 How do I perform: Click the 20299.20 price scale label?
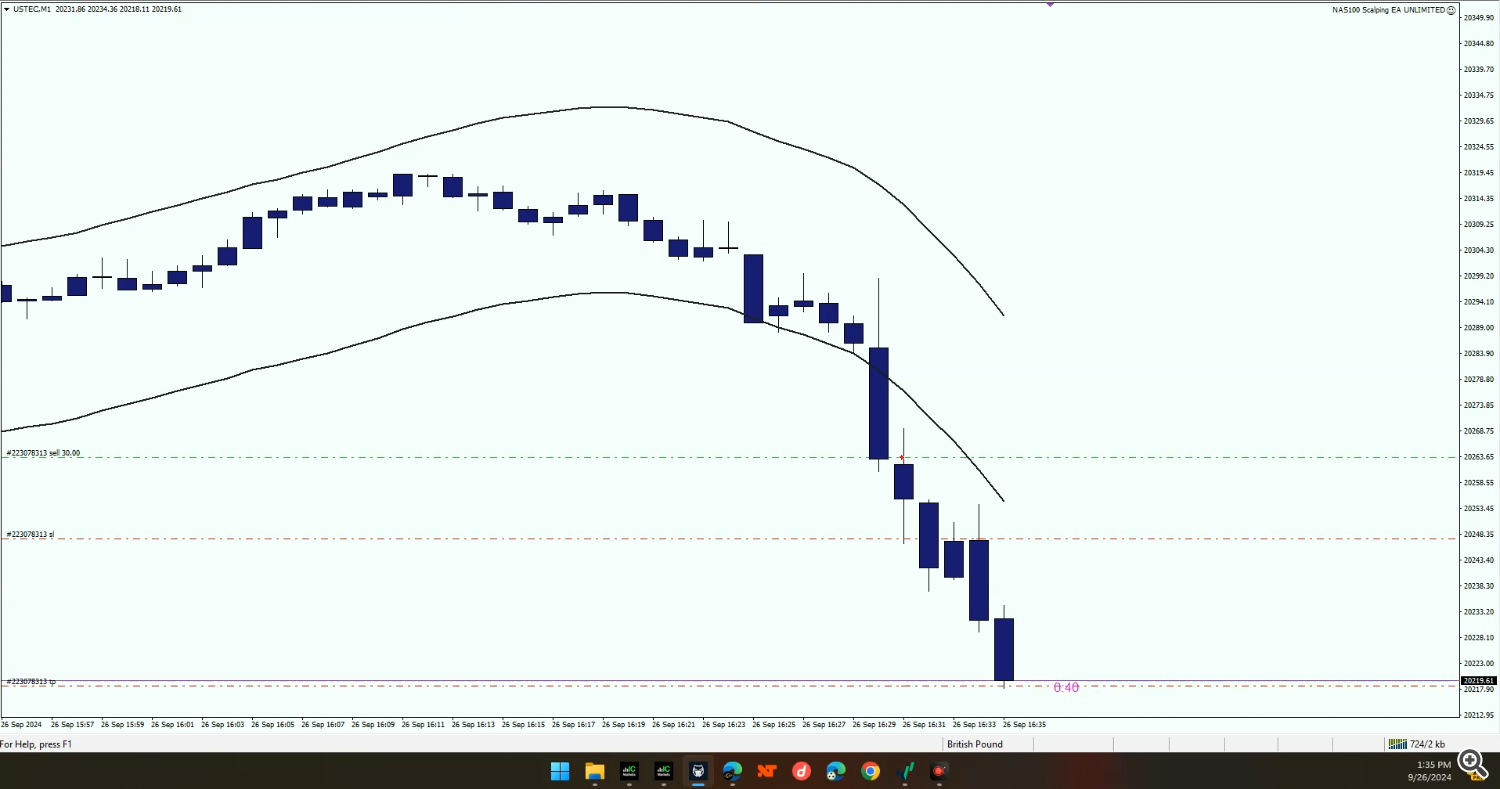pos(1478,276)
